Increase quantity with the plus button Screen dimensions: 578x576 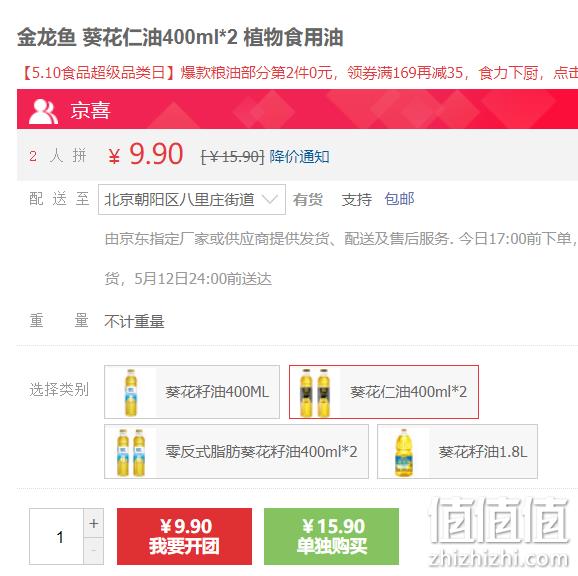click(x=94, y=524)
